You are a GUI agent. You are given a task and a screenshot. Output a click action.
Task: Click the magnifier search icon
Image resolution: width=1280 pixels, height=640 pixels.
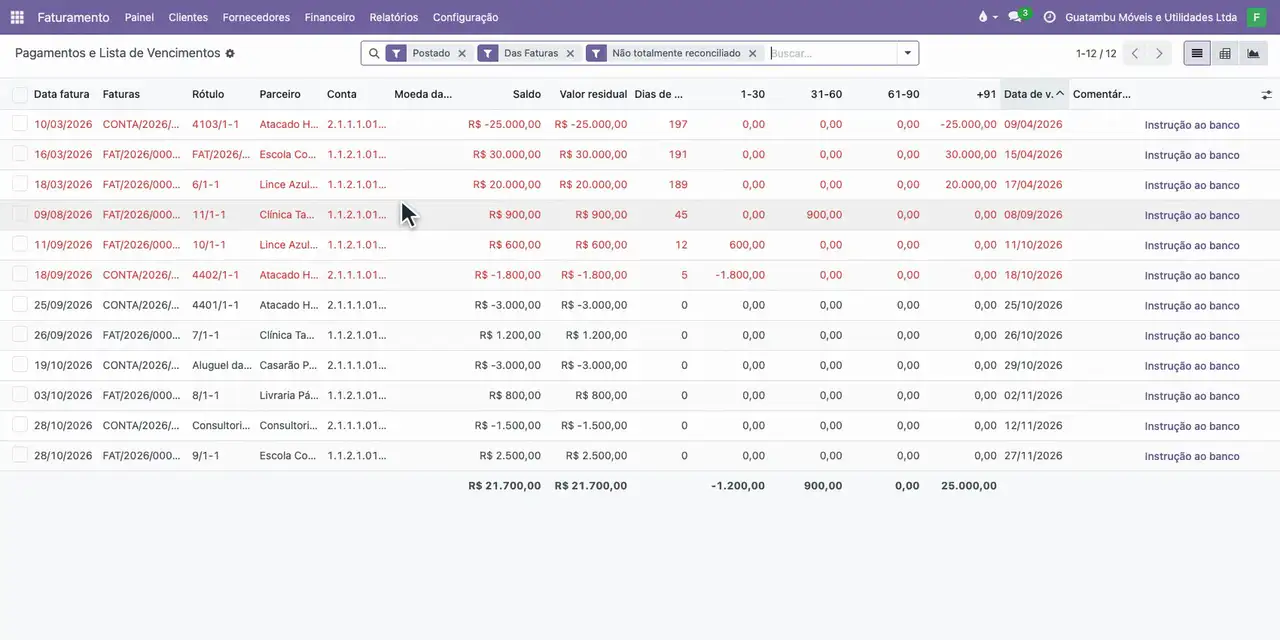click(374, 53)
